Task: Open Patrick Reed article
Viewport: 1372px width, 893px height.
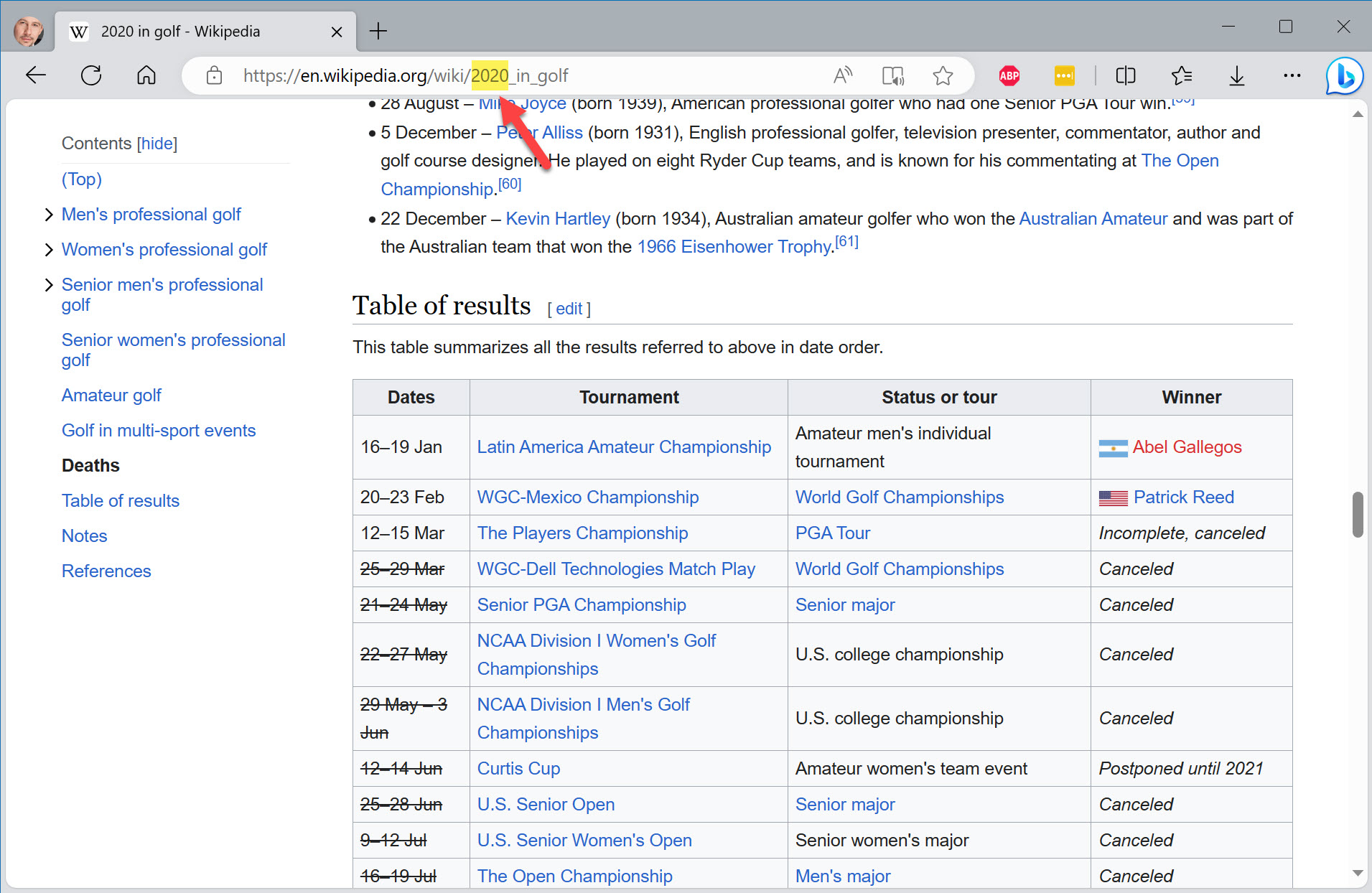Action: pos(1183,497)
